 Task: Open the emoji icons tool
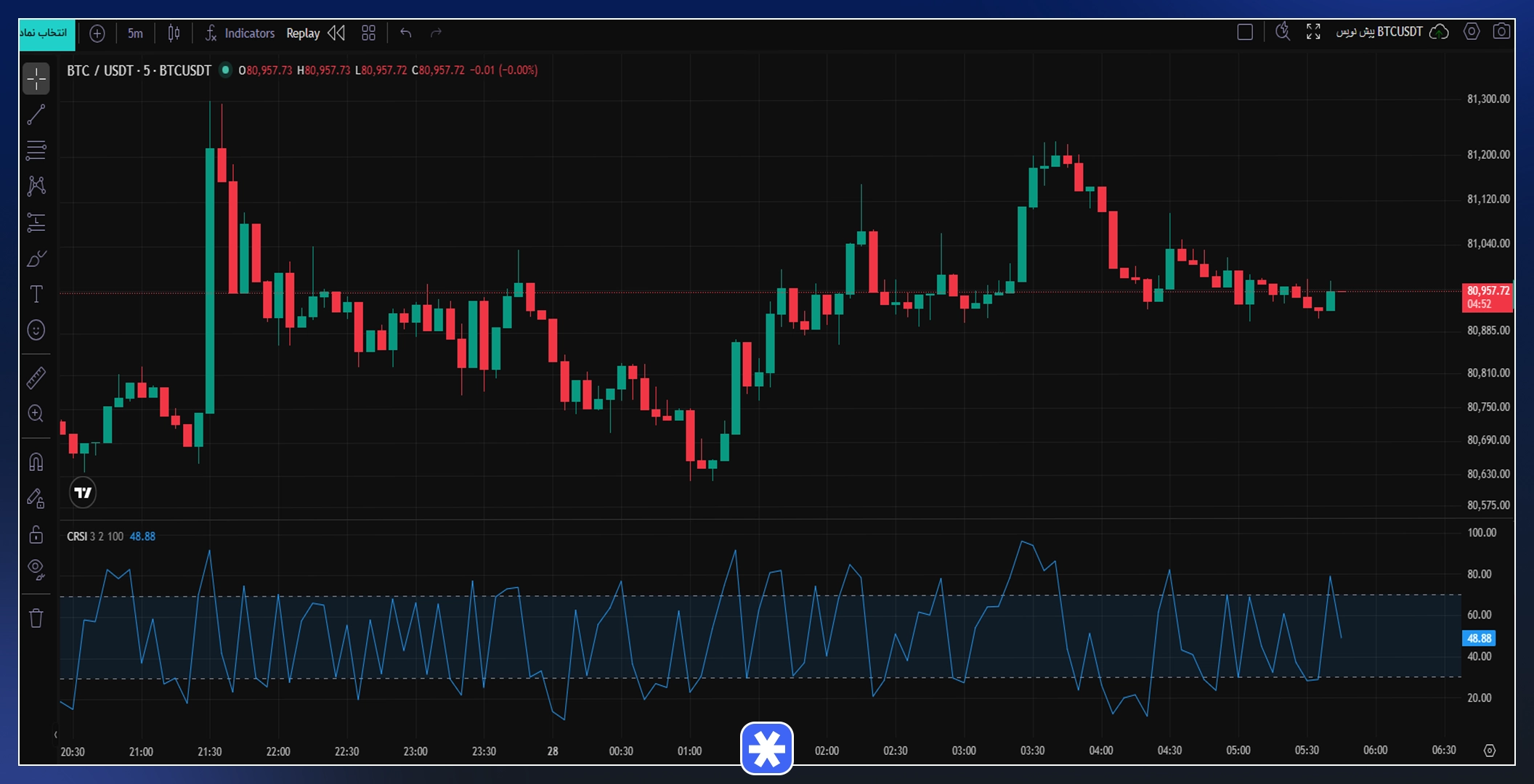pos(36,330)
